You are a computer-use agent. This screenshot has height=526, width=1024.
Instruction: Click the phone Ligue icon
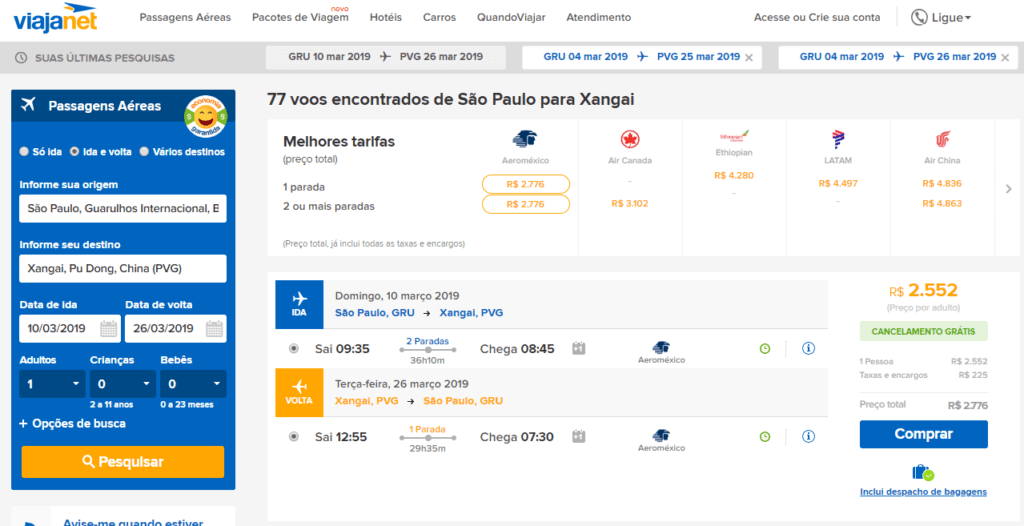coord(920,17)
